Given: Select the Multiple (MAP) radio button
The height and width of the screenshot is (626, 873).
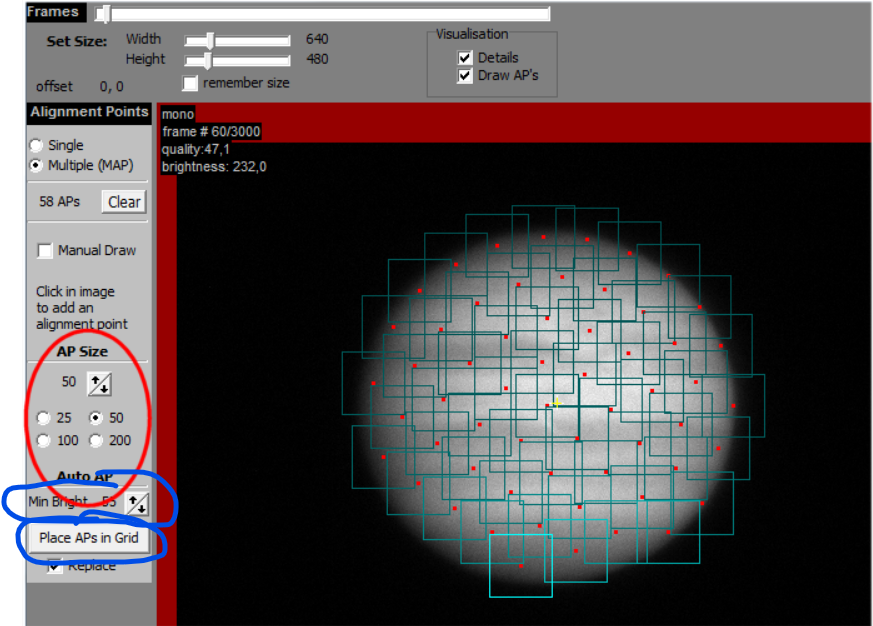Looking at the screenshot, I should pyautogui.click(x=36, y=165).
